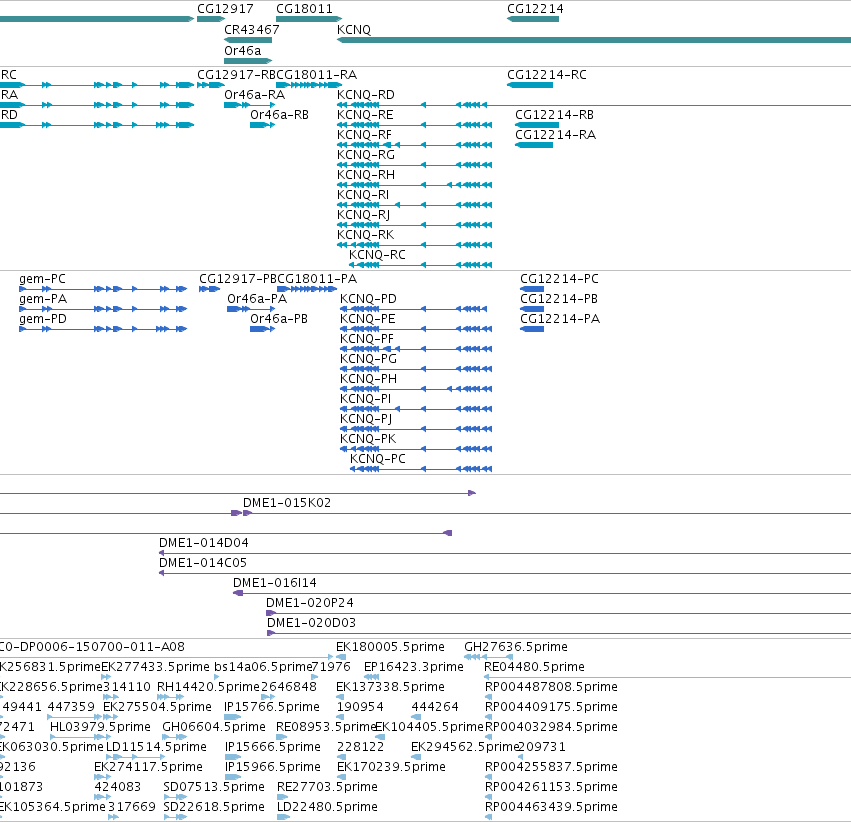Screen dimensions: 851x822
Task: Select the 'CG12214-RB' transcript label
Action: (x=555, y=115)
